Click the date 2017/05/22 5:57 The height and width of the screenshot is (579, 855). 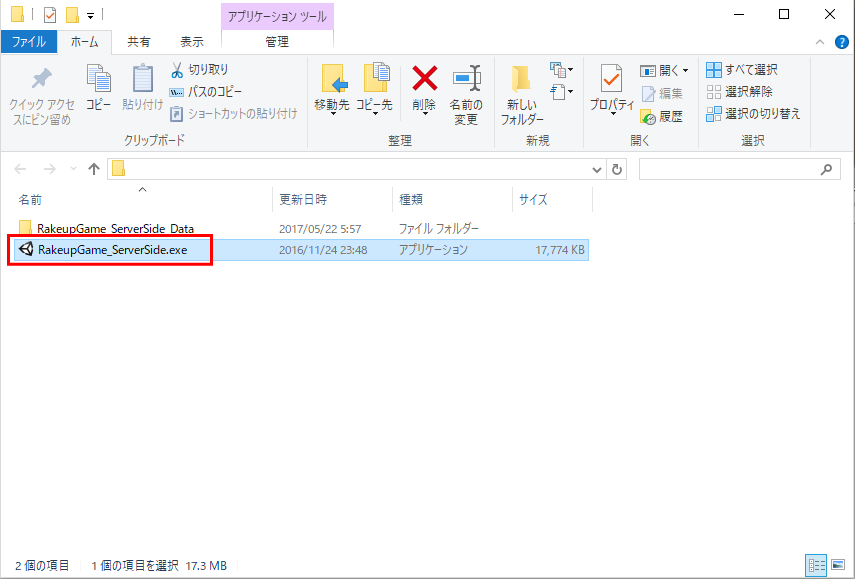pyautogui.click(x=320, y=229)
